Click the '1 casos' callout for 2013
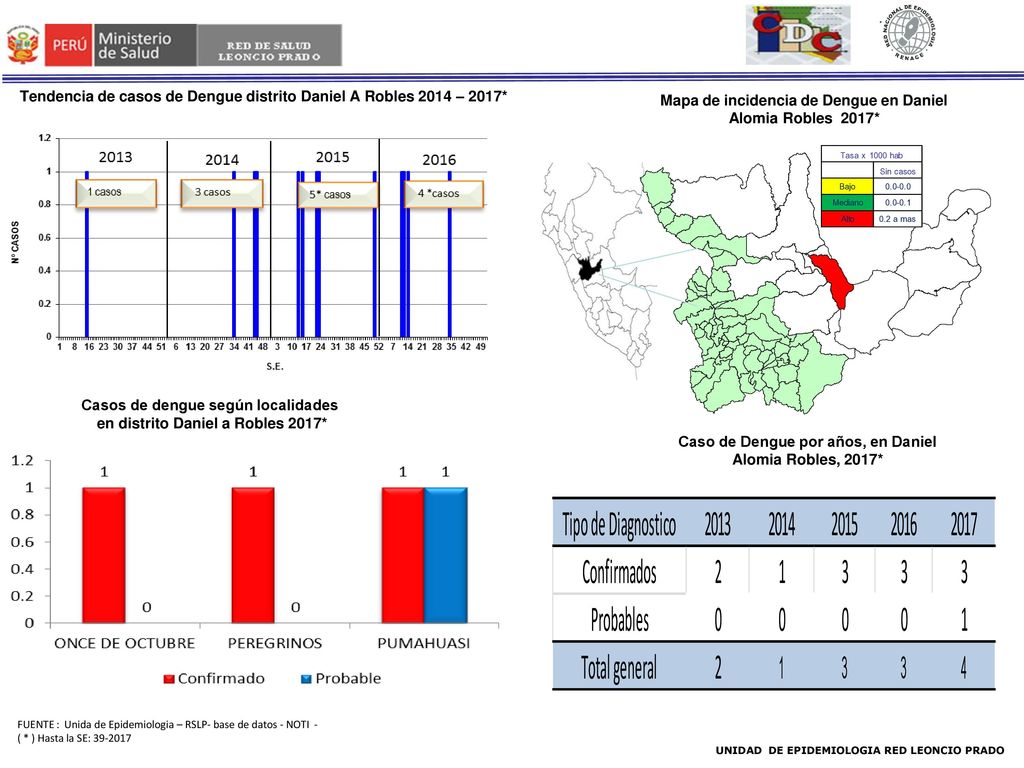 tap(116, 193)
